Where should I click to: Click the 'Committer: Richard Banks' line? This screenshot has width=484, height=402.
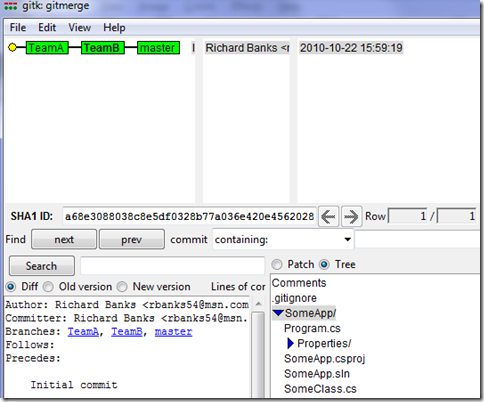click(127, 318)
